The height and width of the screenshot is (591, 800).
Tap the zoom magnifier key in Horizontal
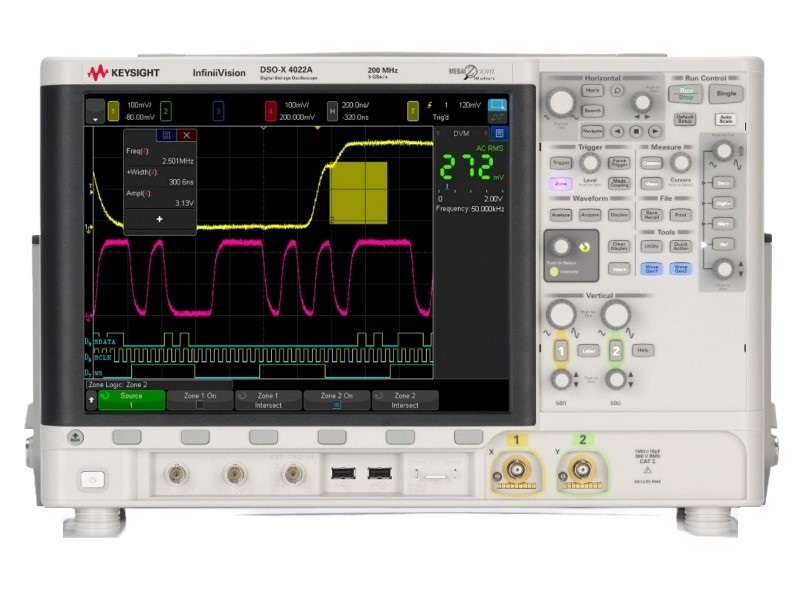tap(618, 91)
